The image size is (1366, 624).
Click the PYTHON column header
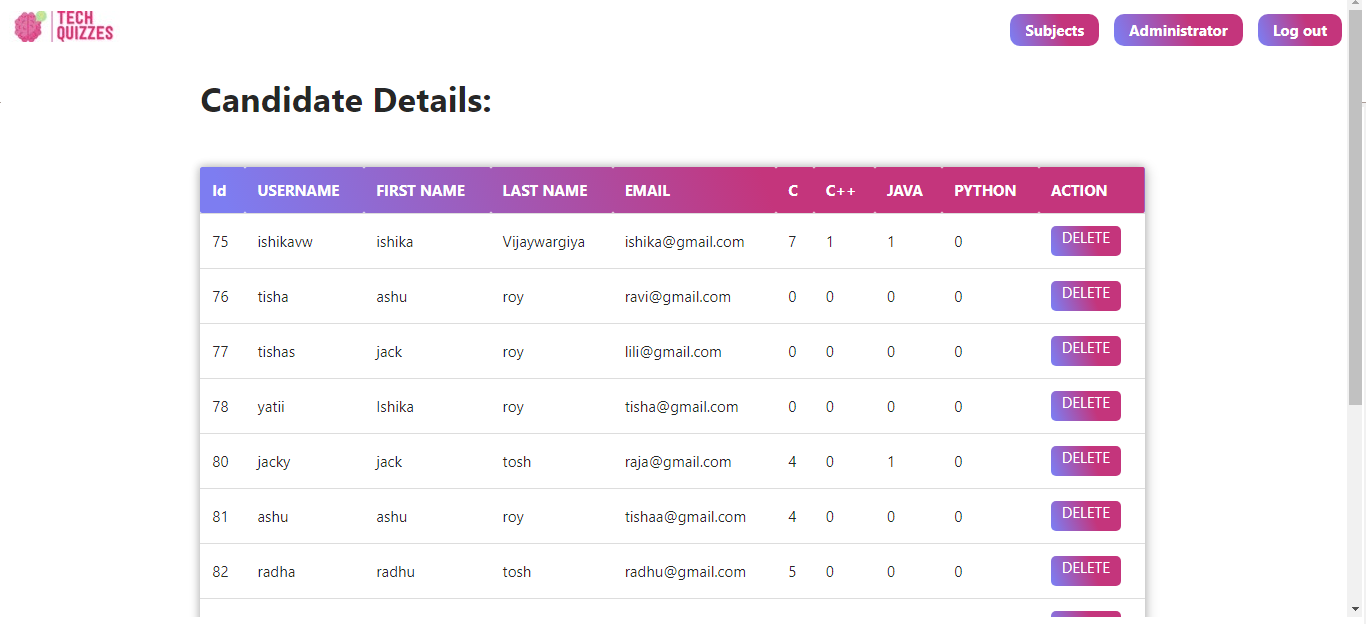point(985,190)
